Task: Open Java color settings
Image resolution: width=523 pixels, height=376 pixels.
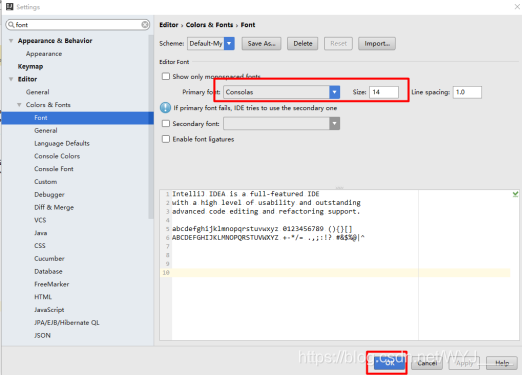Action: 41,233
